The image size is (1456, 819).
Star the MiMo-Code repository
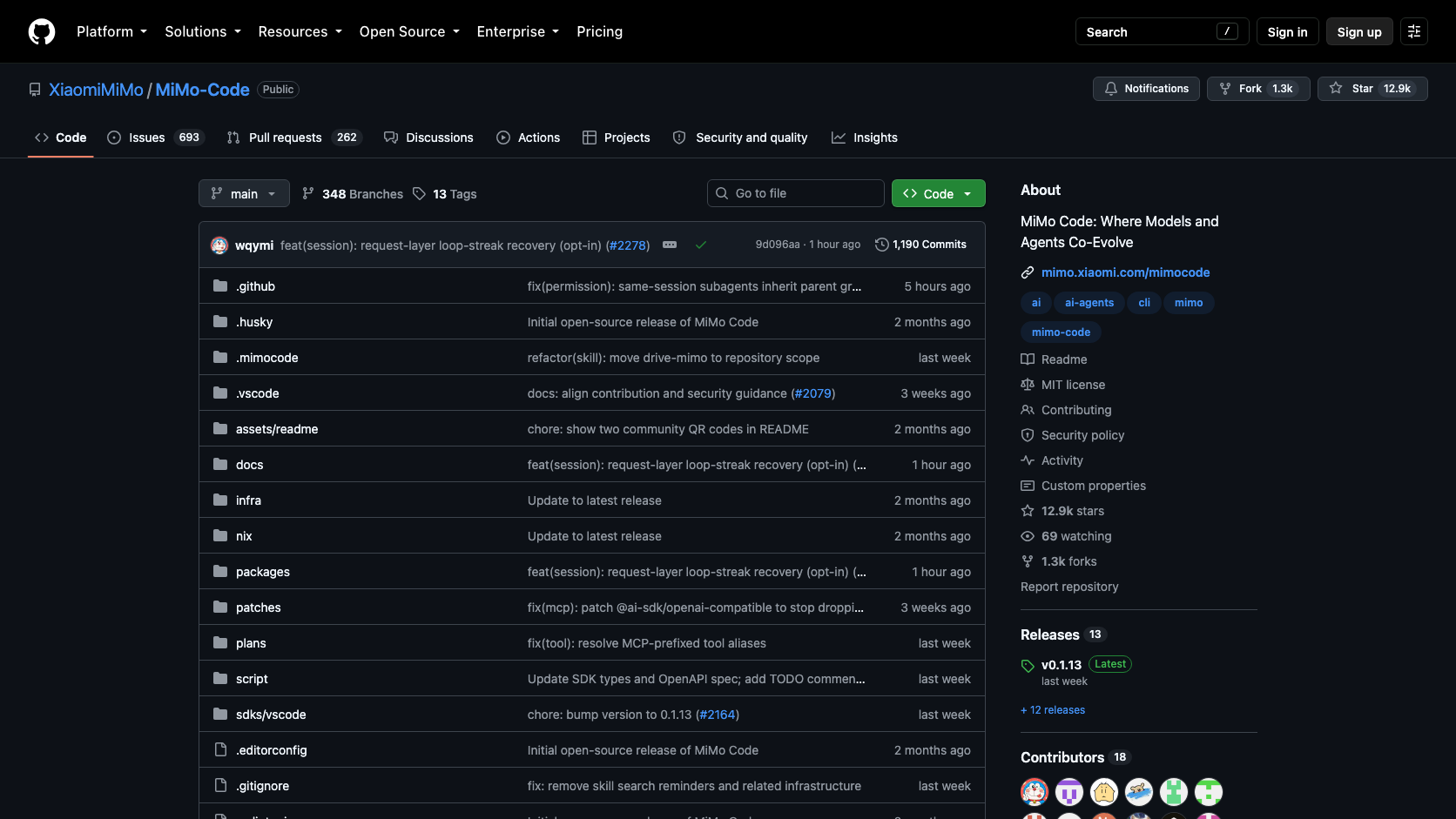[1372, 89]
